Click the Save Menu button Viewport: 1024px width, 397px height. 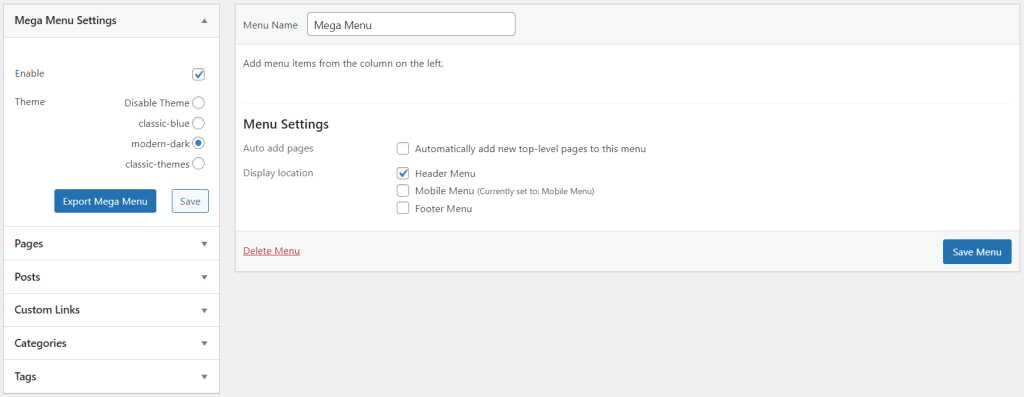click(x=977, y=252)
